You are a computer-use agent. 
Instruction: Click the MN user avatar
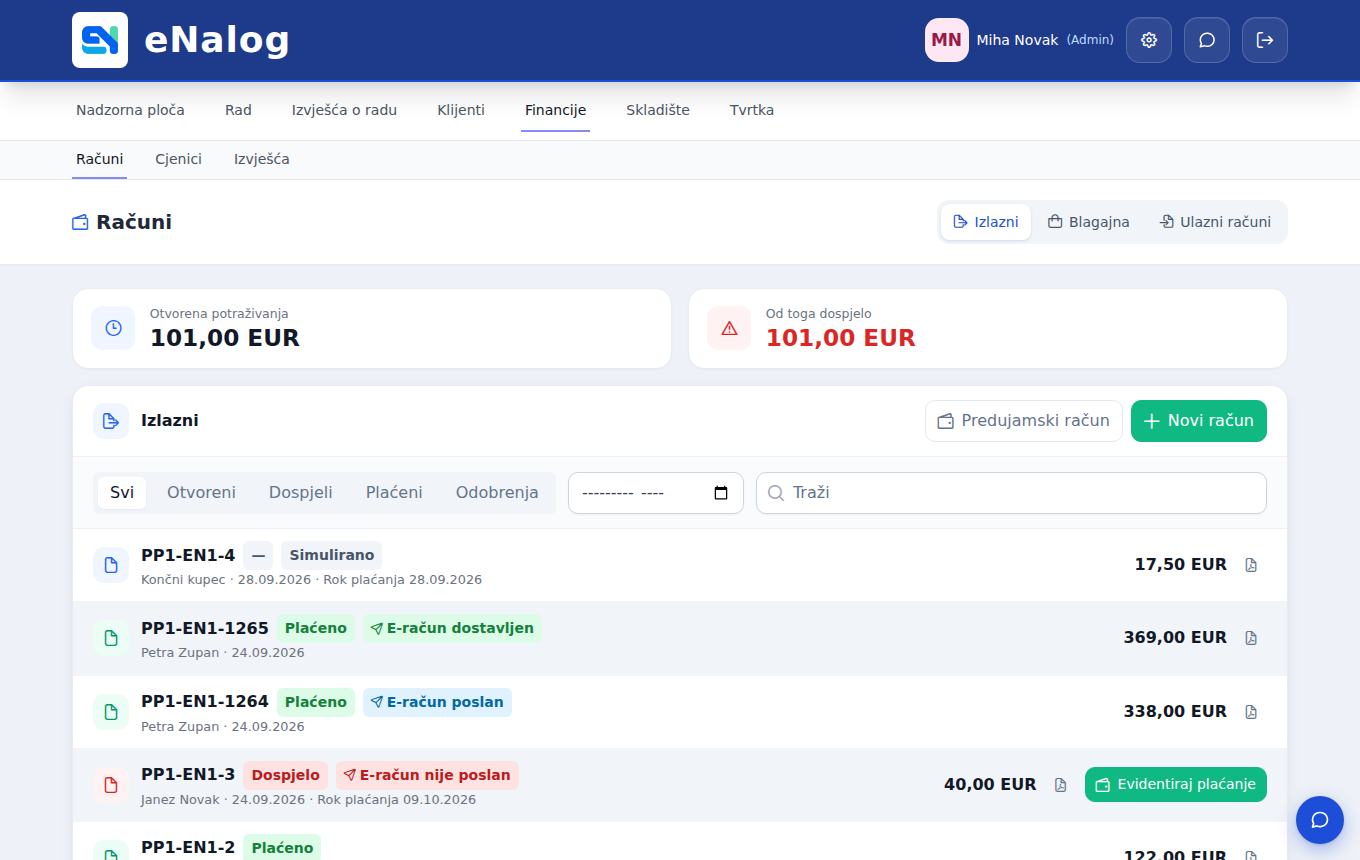coord(947,40)
